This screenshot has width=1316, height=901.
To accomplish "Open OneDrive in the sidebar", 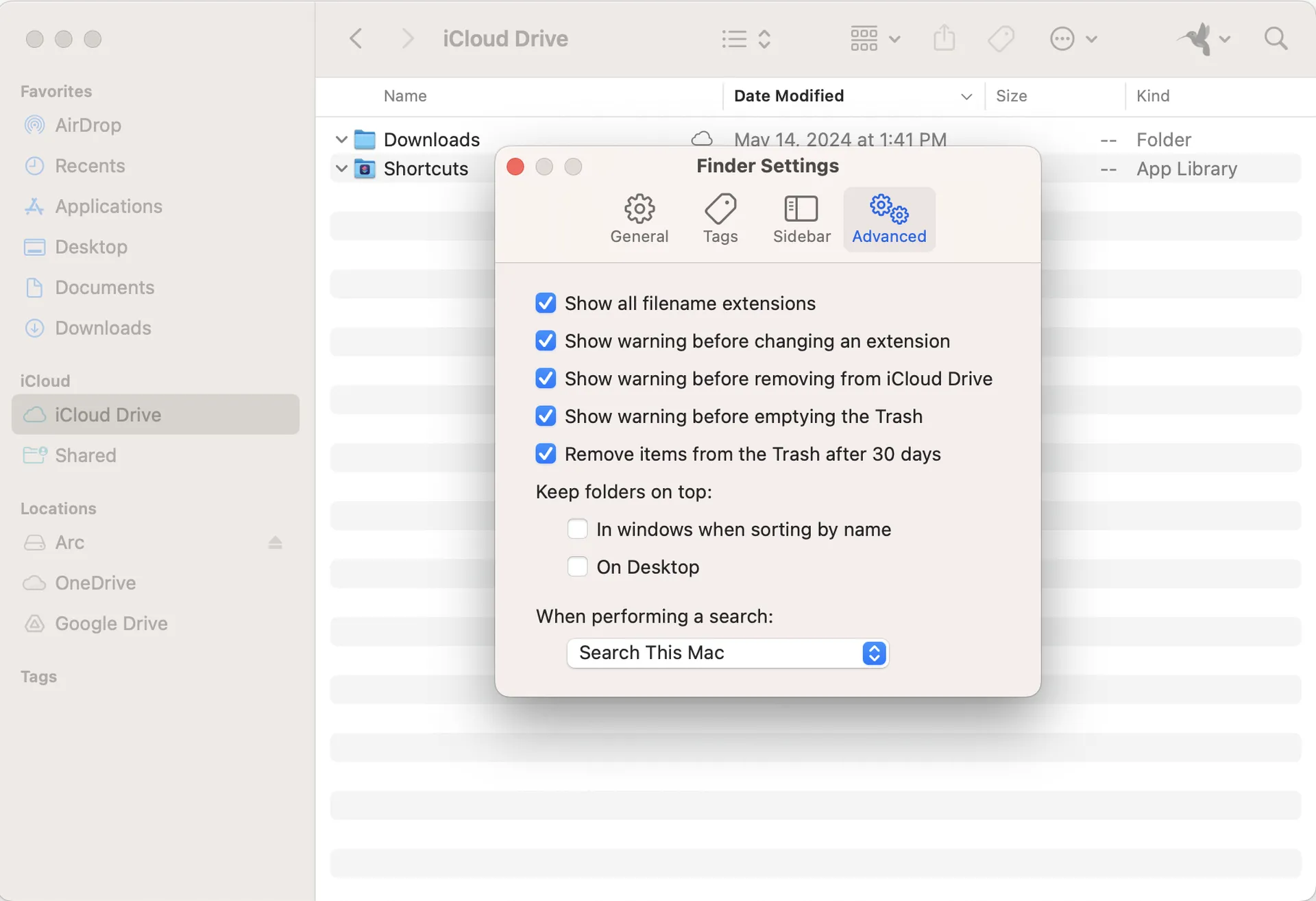I will (x=155, y=582).
